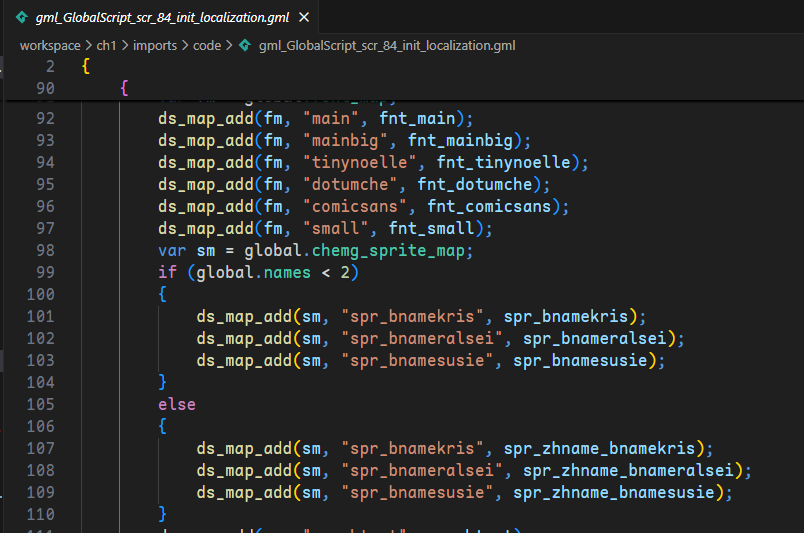804x533 pixels.
Task: Click the if keyword on line 99
Action: tap(167, 272)
